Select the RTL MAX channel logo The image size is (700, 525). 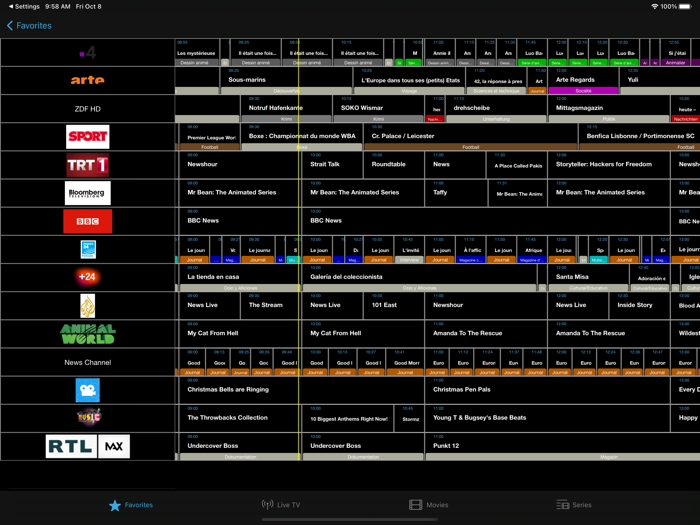pyautogui.click(x=88, y=446)
